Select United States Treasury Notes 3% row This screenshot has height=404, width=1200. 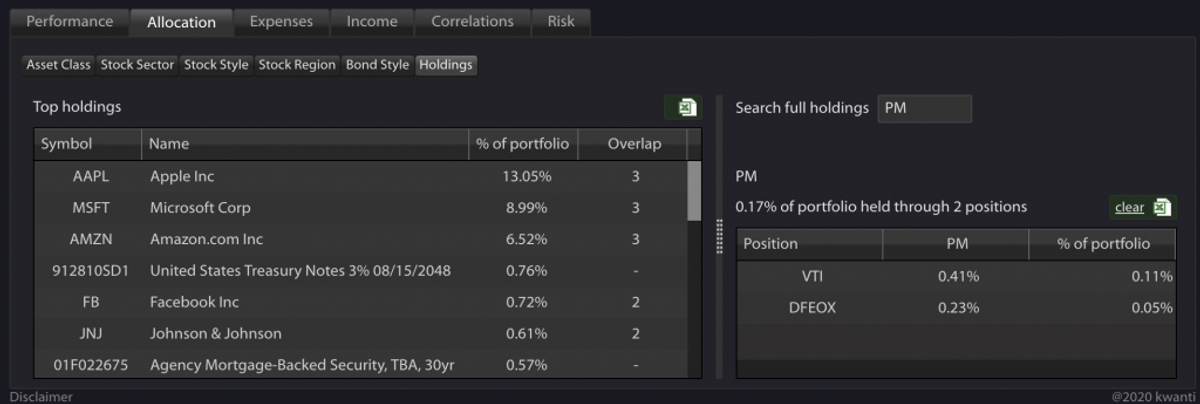point(361,270)
